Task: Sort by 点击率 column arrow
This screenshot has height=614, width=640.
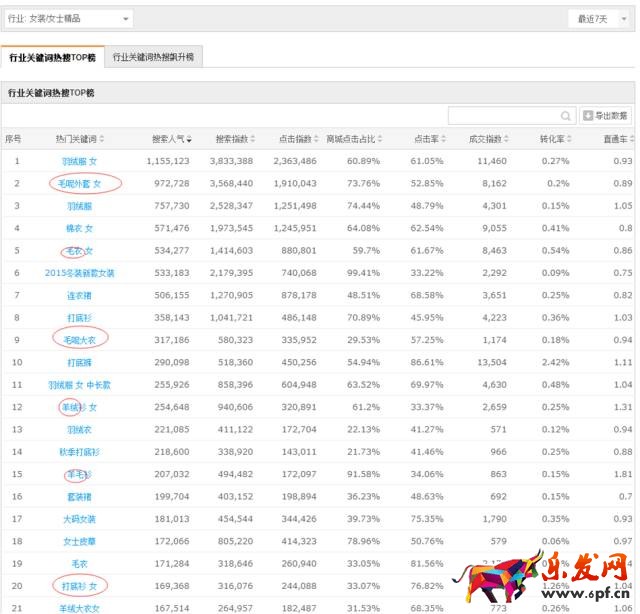Action: click(446, 139)
